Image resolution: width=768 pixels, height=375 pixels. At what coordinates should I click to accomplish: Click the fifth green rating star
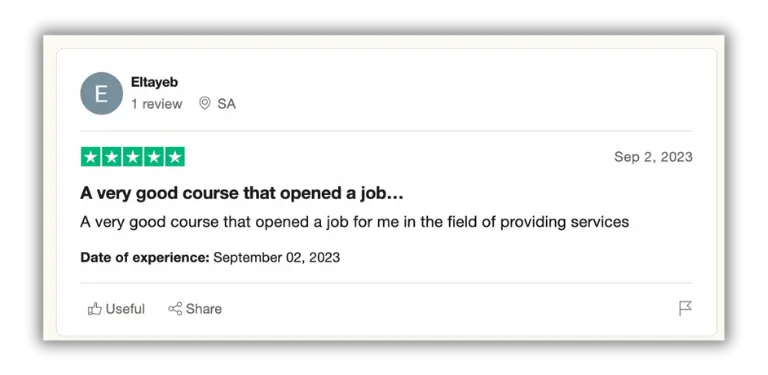[x=175, y=157]
